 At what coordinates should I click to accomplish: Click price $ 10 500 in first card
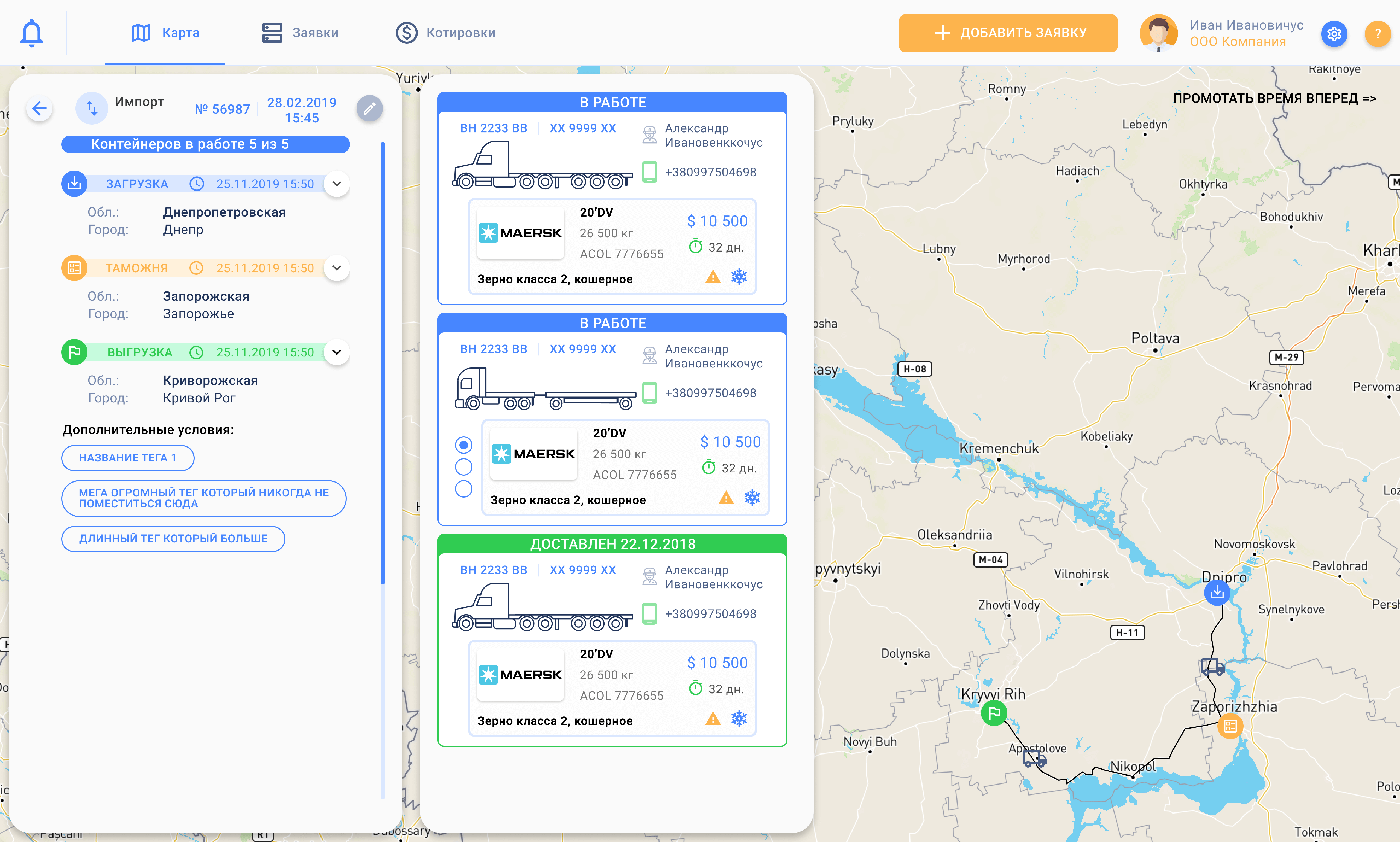[x=717, y=221]
